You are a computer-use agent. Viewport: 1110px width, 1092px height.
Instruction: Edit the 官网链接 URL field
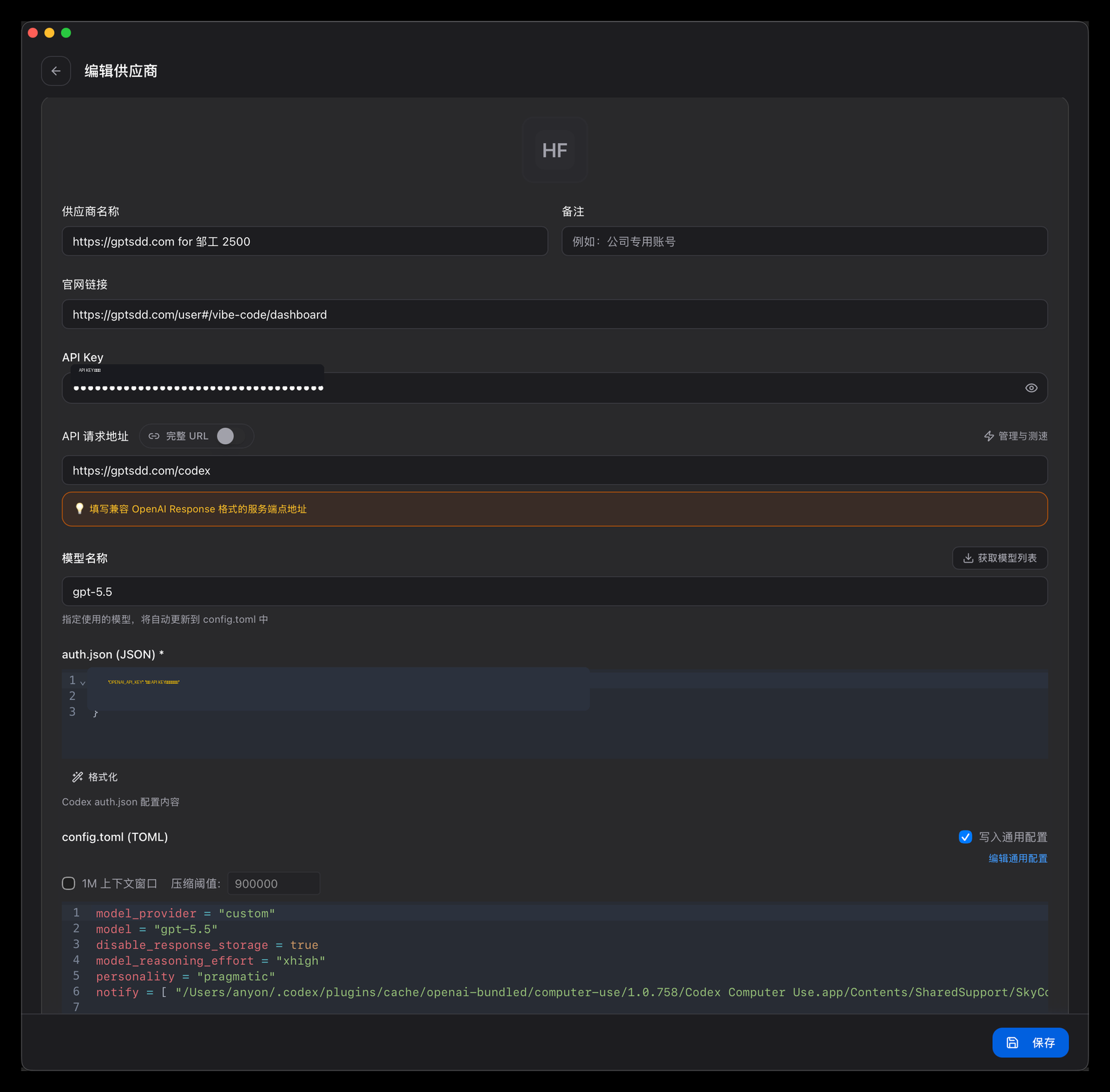(555, 314)
